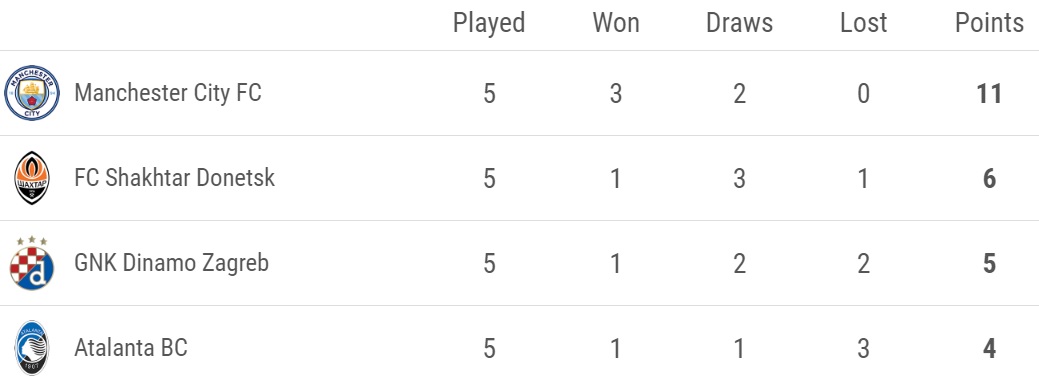Select the Atalanta BC team name
Screen dimensions: 1039x391
coord(131,348)
